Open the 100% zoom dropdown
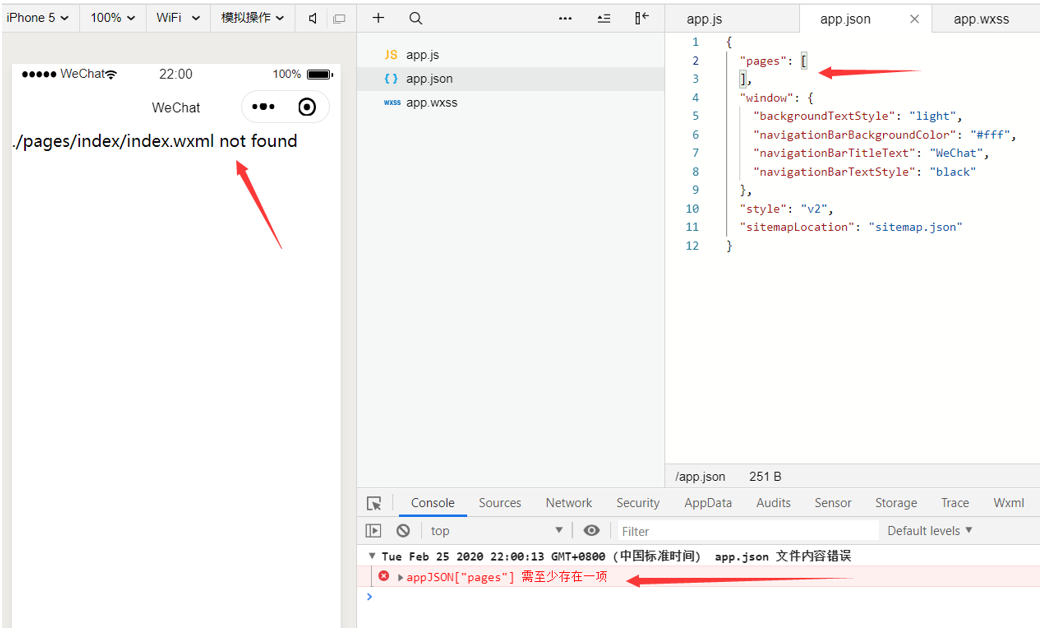 [113, 18]
